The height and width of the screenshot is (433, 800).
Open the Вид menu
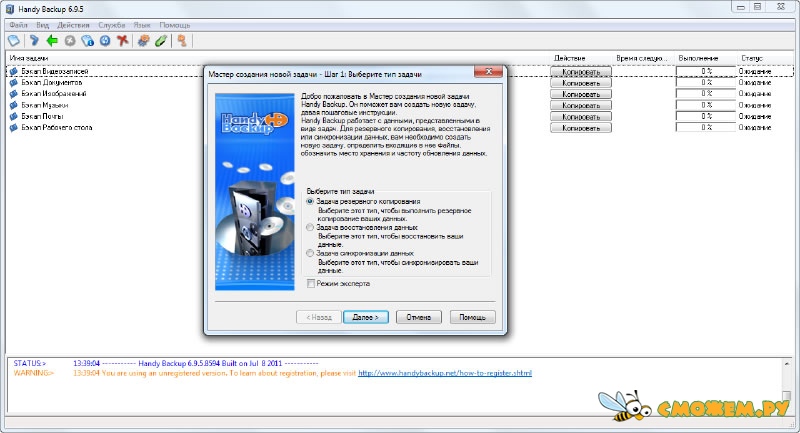42,25
